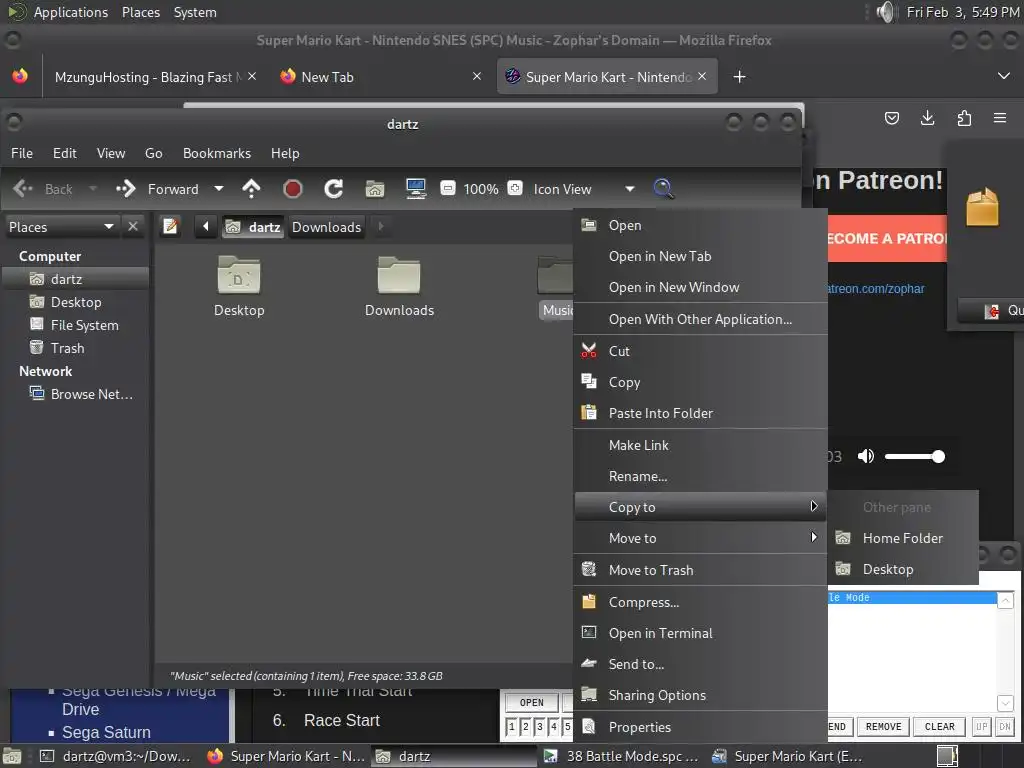Screen dimensions: 1024x768
Task: Mute audio using speaker icon on webpage
Action: click(866, 456)
